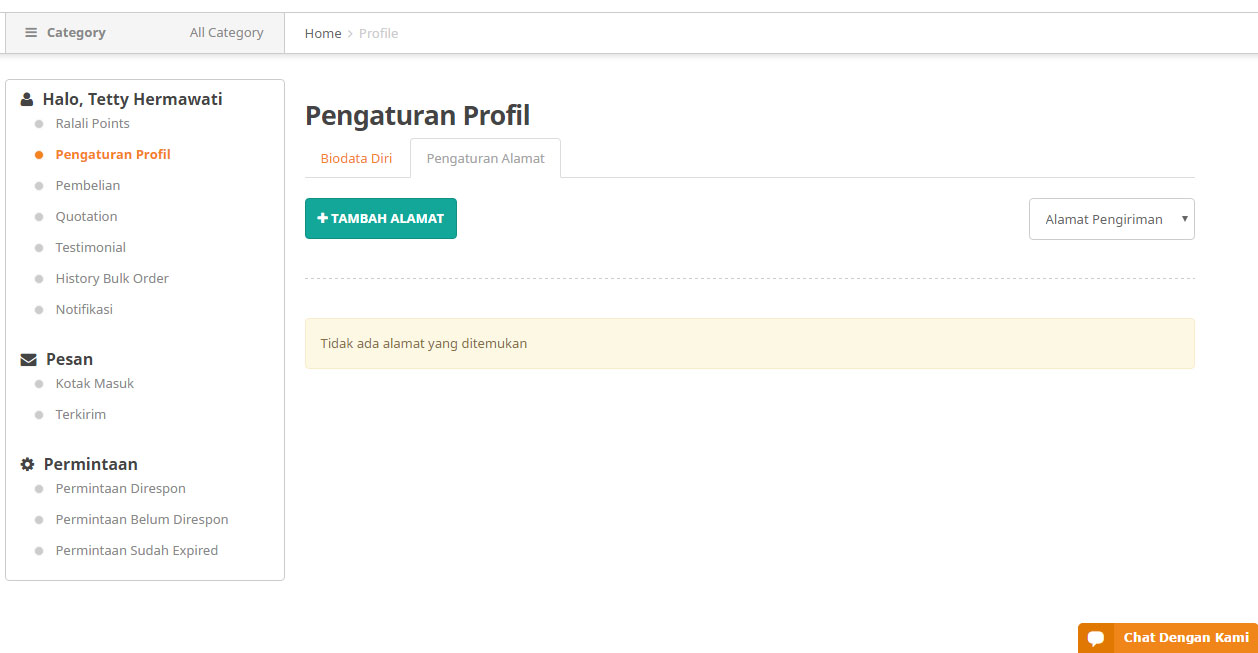The height and width of the screenshot is (653, 1258).
Task: Click the gear icon beside Permintaan
Action: click(28, 465)
